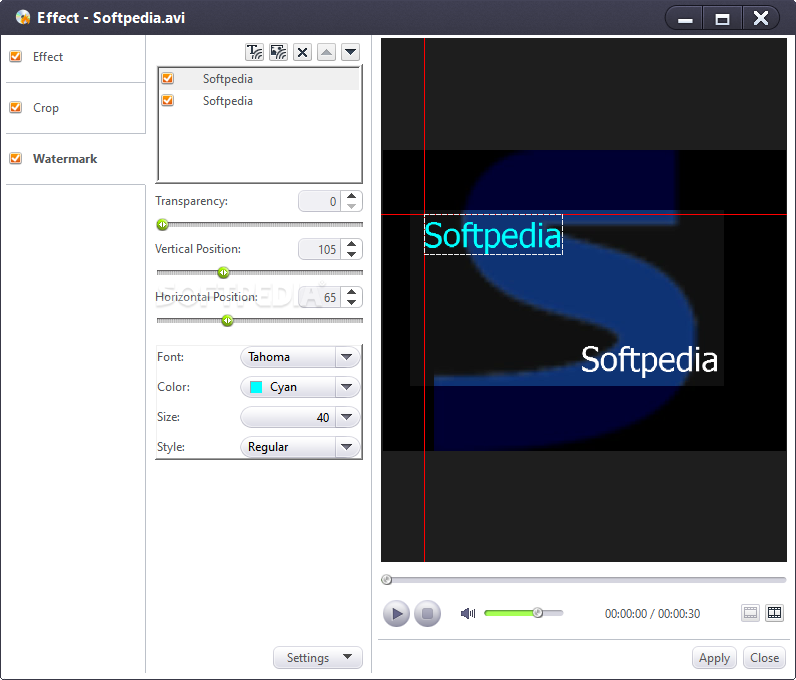Increase the Transparency value
This screenshot has width=796, height=680.
tap(351, 196)
